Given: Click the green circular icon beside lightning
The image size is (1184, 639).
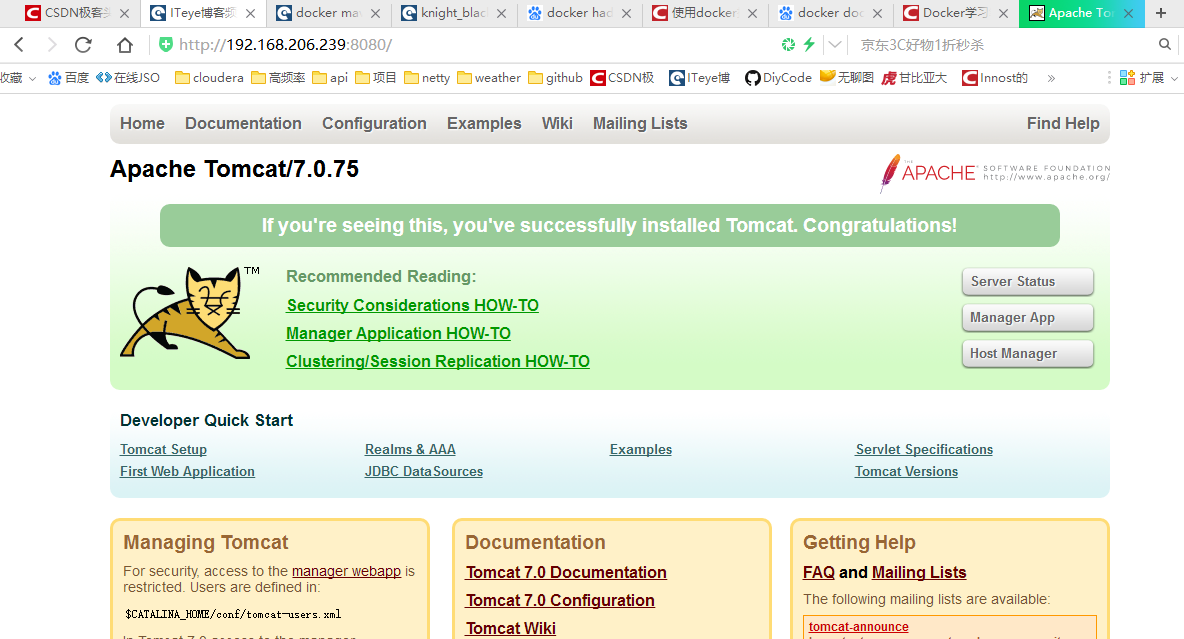Looking at the screenshot, I should 788,45.
